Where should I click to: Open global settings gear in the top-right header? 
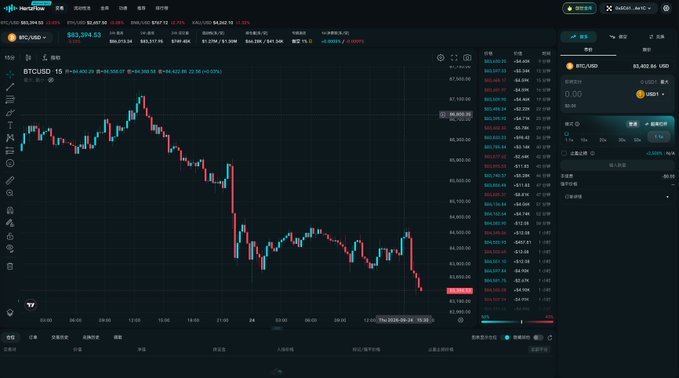pyautogui.click(x=666, y=8)
